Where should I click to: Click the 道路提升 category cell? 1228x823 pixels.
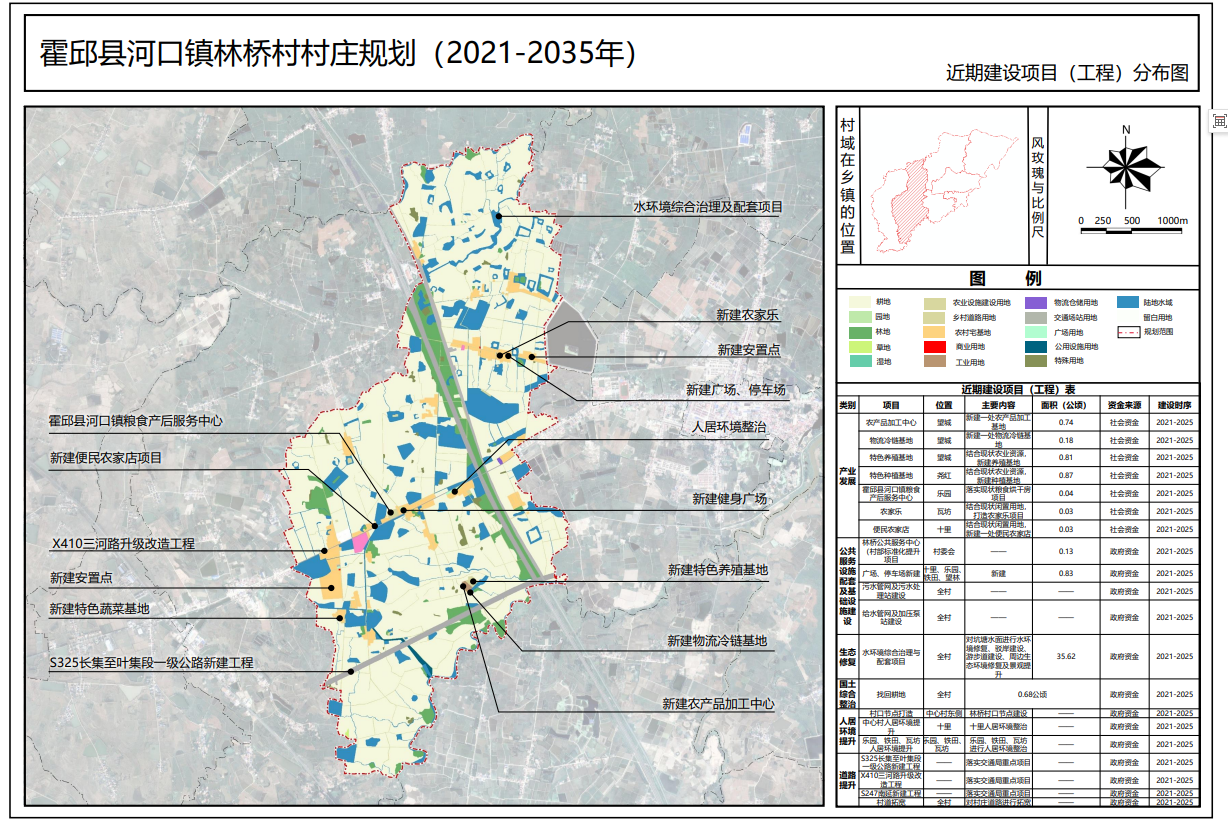pyautogui.click(x=847, y=780)
